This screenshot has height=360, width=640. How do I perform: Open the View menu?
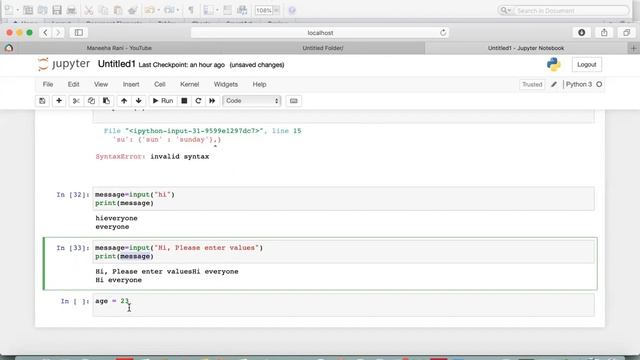coord(101,84)
